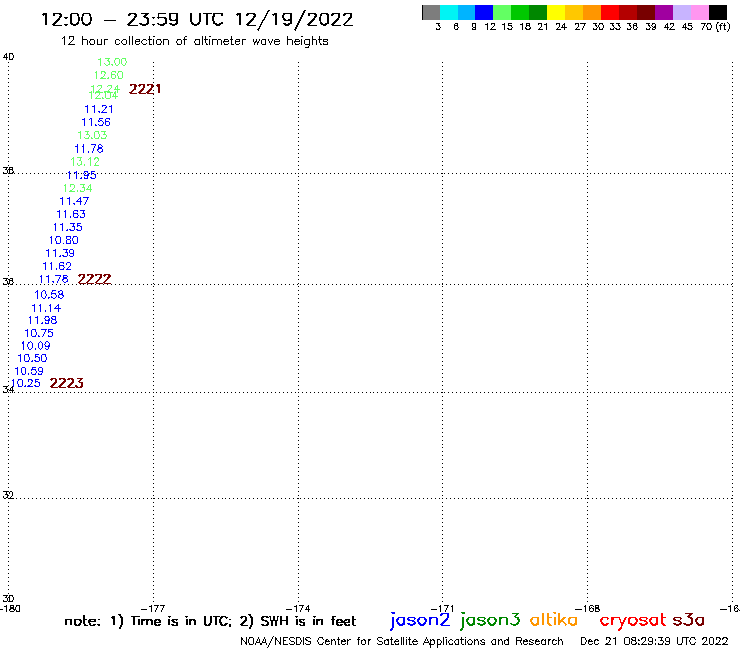This screenshot has height=650, width=740.
Task: Click the purple swatch in the legend bar
Action: pyautogui.click(x=664, y=12)
